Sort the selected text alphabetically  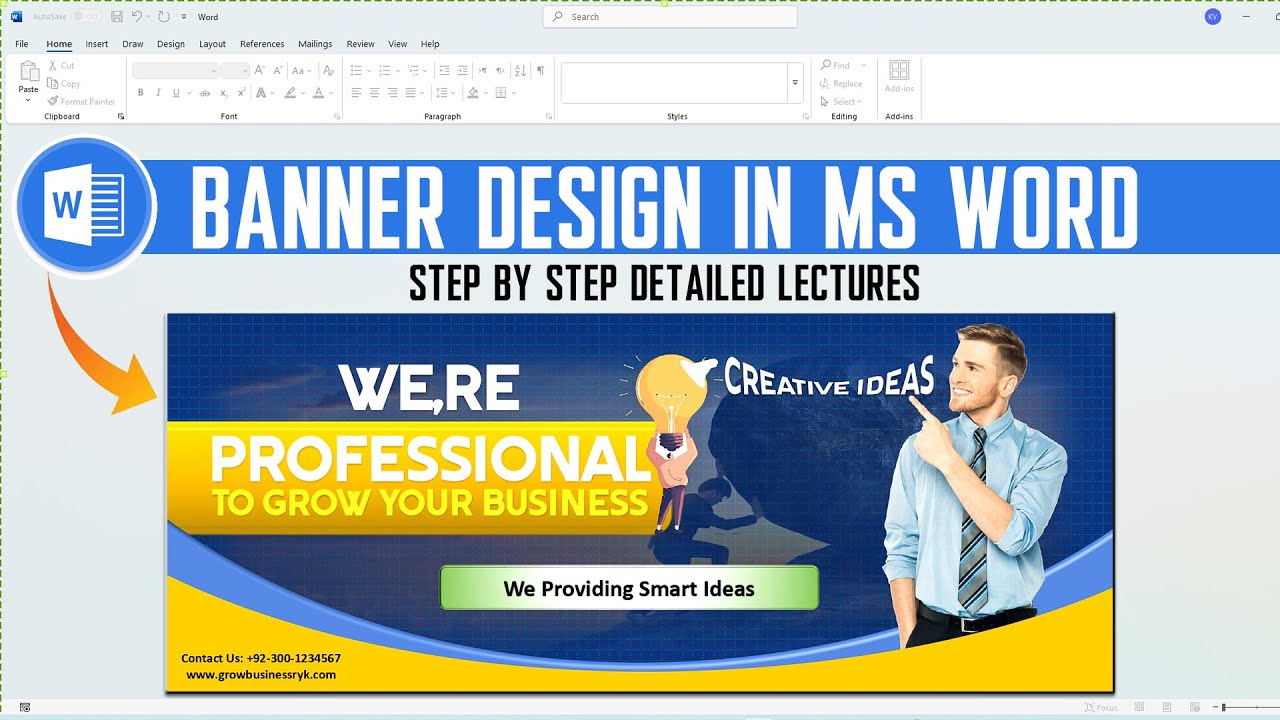click(x=520, y=70)
